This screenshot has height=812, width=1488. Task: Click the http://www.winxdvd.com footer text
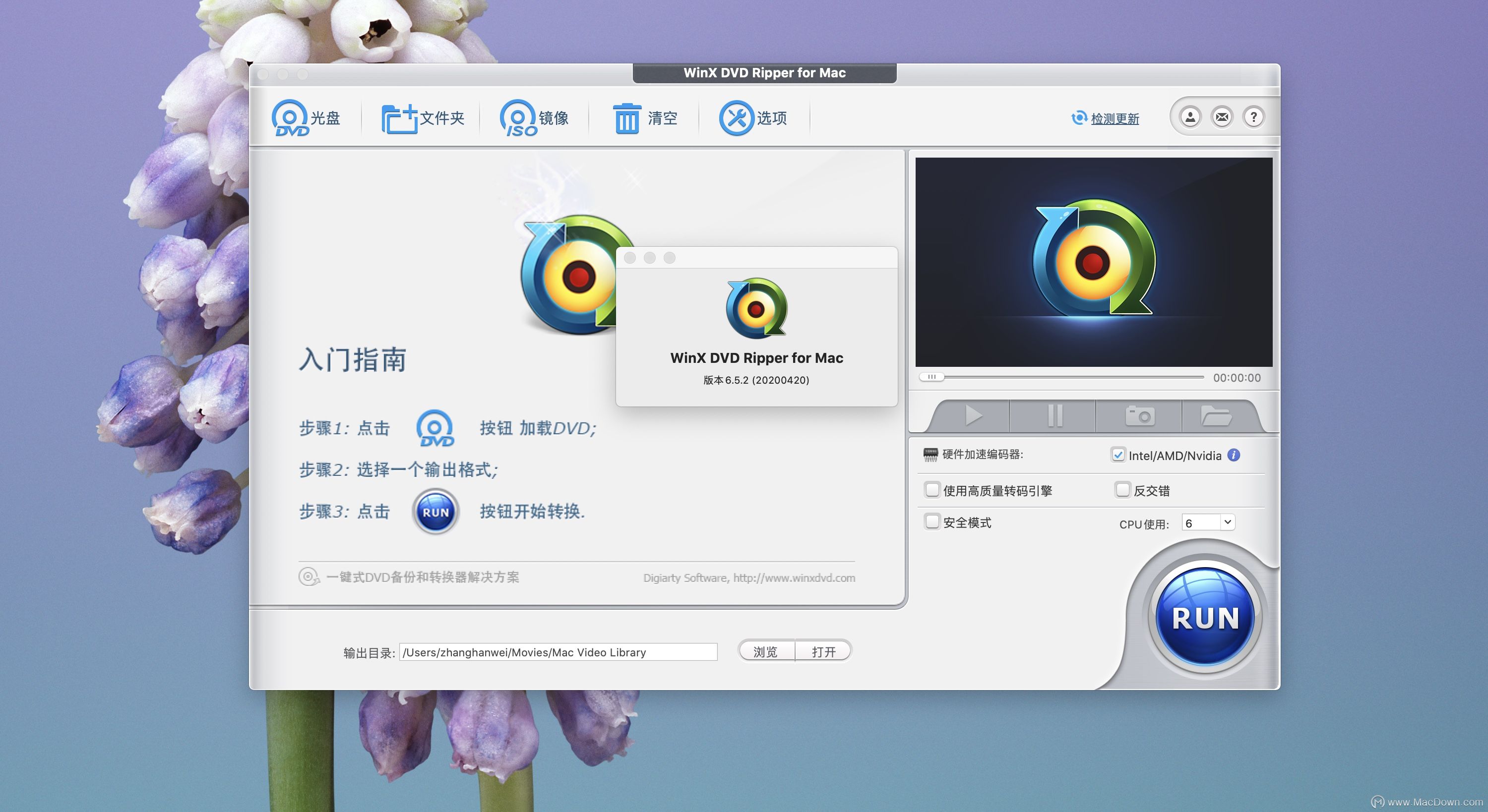tap(794, 578)
